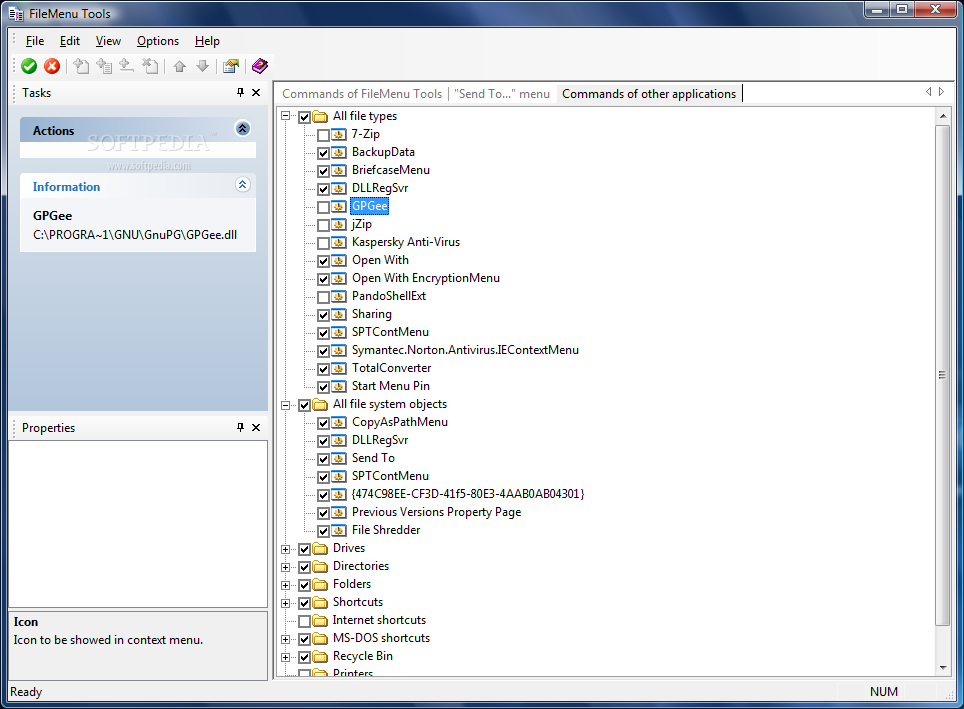Open the View menu
The width and height of the screenshot is (964, 709).
[x=108, y=41]
